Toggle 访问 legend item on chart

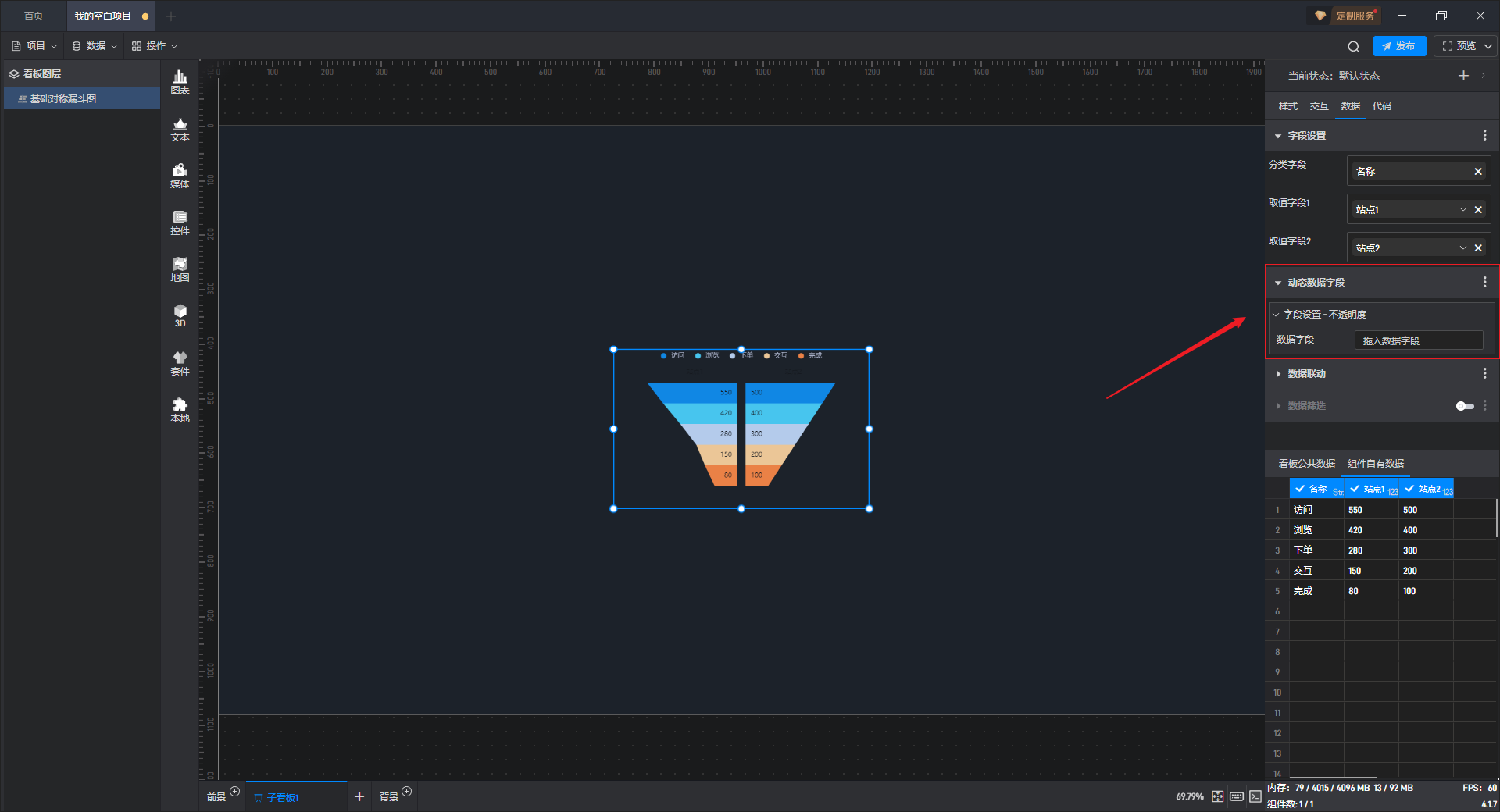[673, 355]
